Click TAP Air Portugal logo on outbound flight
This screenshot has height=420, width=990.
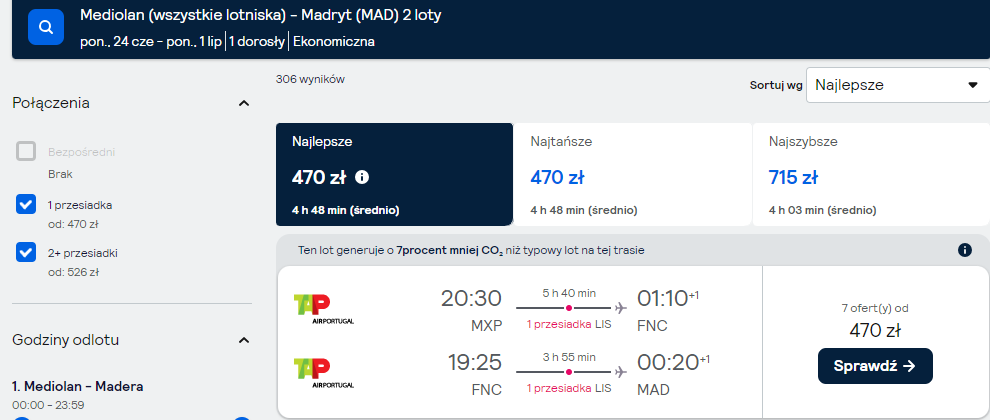coord(324,308)
